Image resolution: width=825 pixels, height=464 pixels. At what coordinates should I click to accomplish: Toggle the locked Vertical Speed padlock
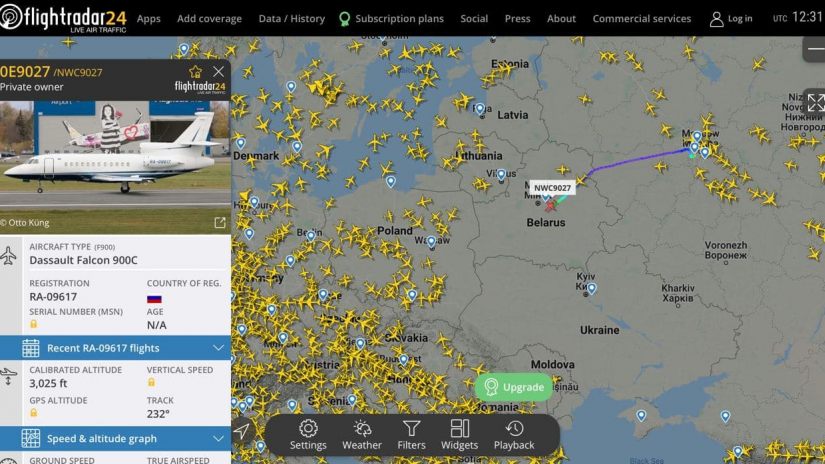[151, 382]
